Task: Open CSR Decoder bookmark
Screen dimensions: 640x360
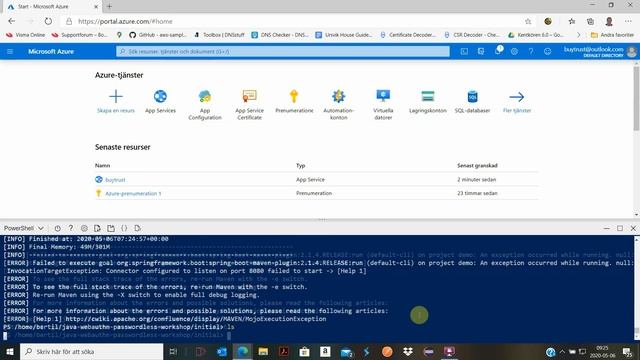Action: [472, 35]
